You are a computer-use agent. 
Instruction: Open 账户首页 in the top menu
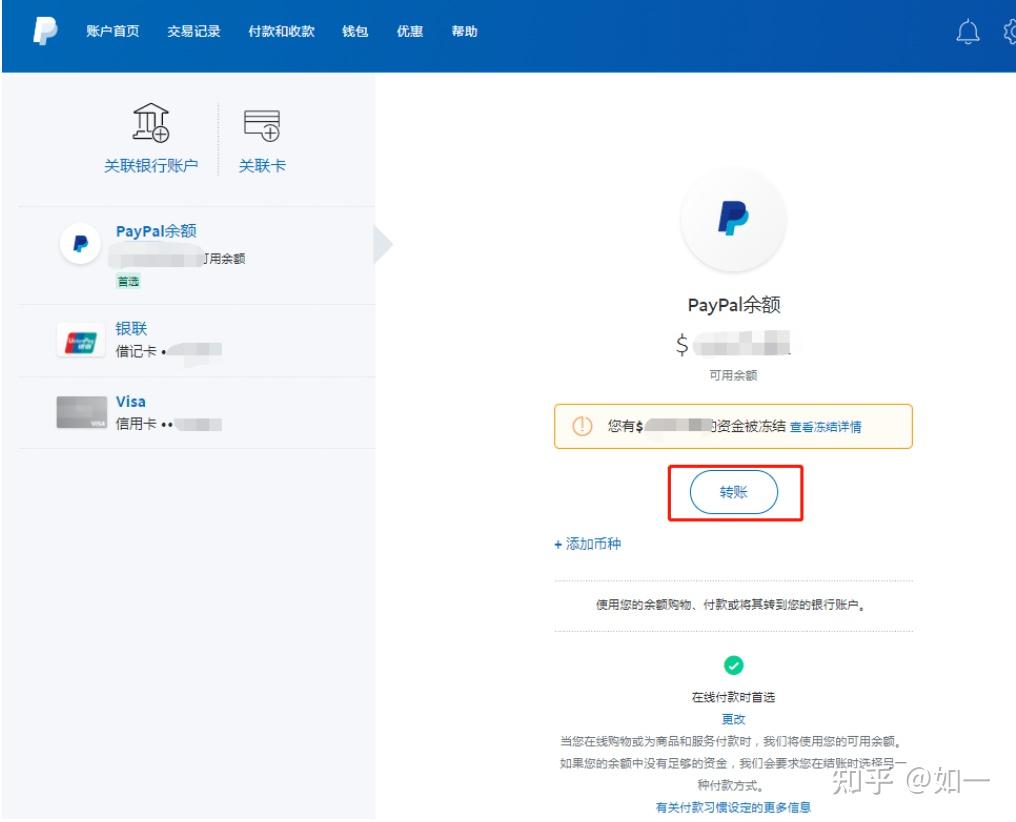click(113, 31)
